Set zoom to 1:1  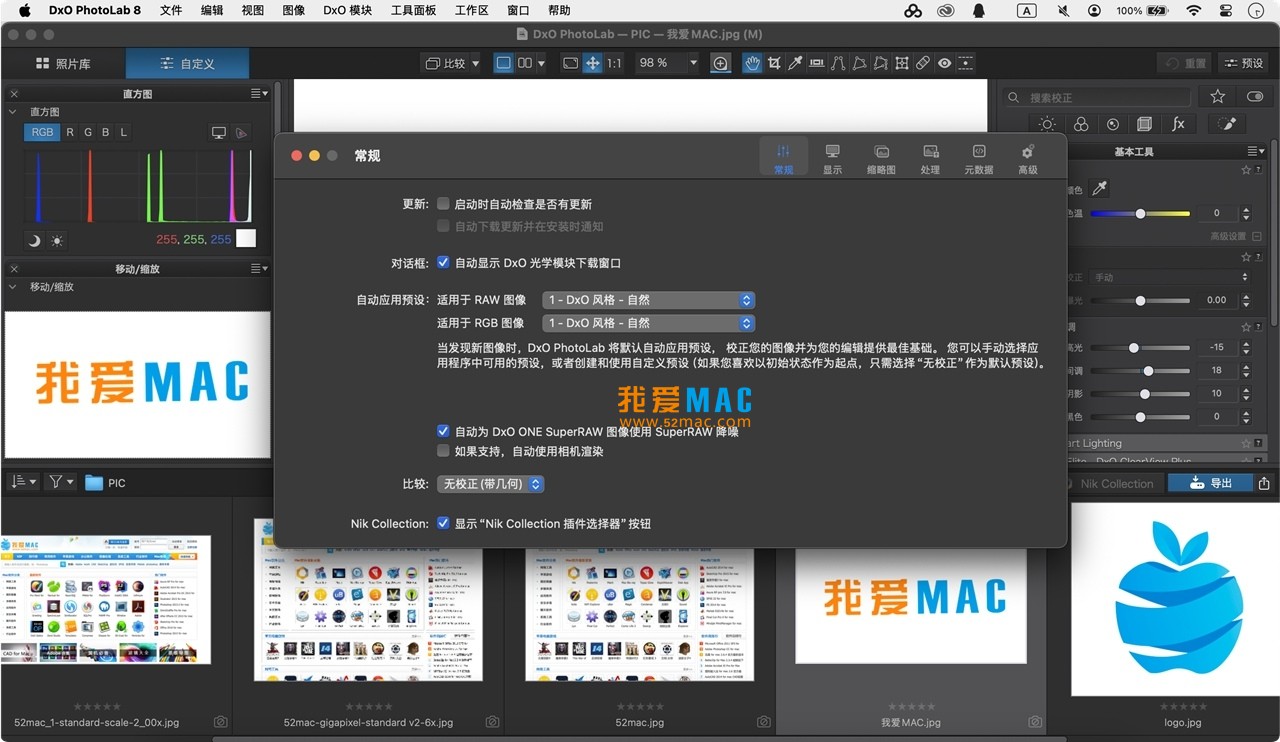coord(614,63)
